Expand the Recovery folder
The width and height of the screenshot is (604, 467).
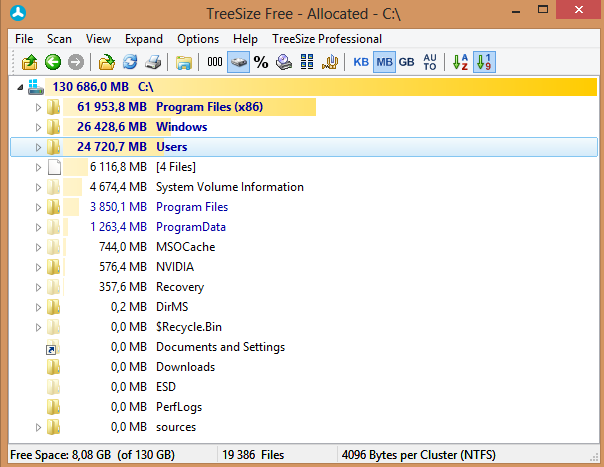click(x=38, y=287)
